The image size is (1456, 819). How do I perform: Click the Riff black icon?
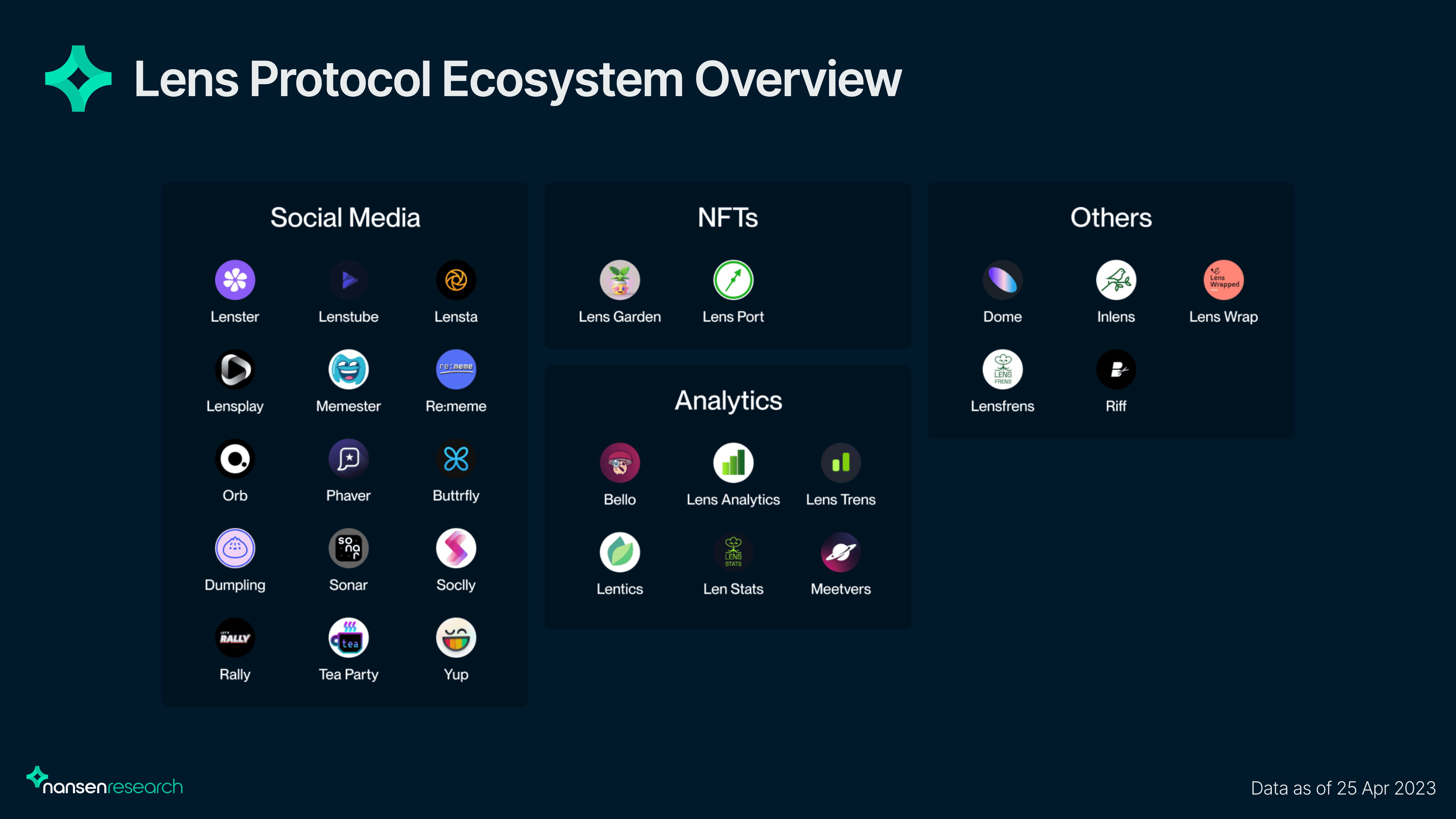coord(1116,369)
